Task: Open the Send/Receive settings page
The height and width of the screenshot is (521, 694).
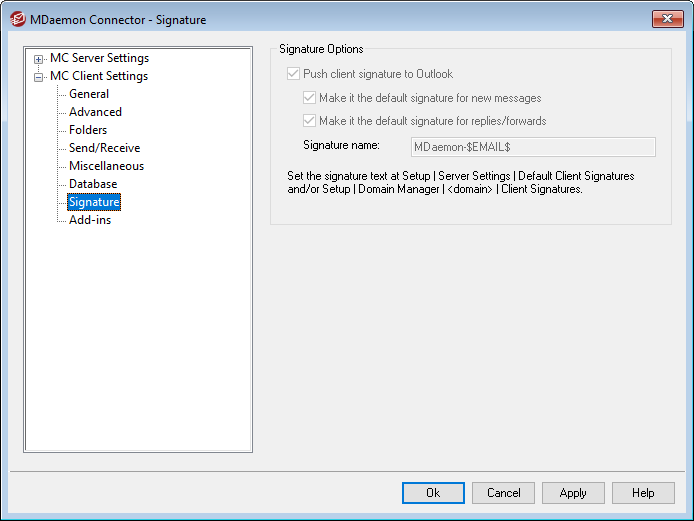Action: point(104,148)
